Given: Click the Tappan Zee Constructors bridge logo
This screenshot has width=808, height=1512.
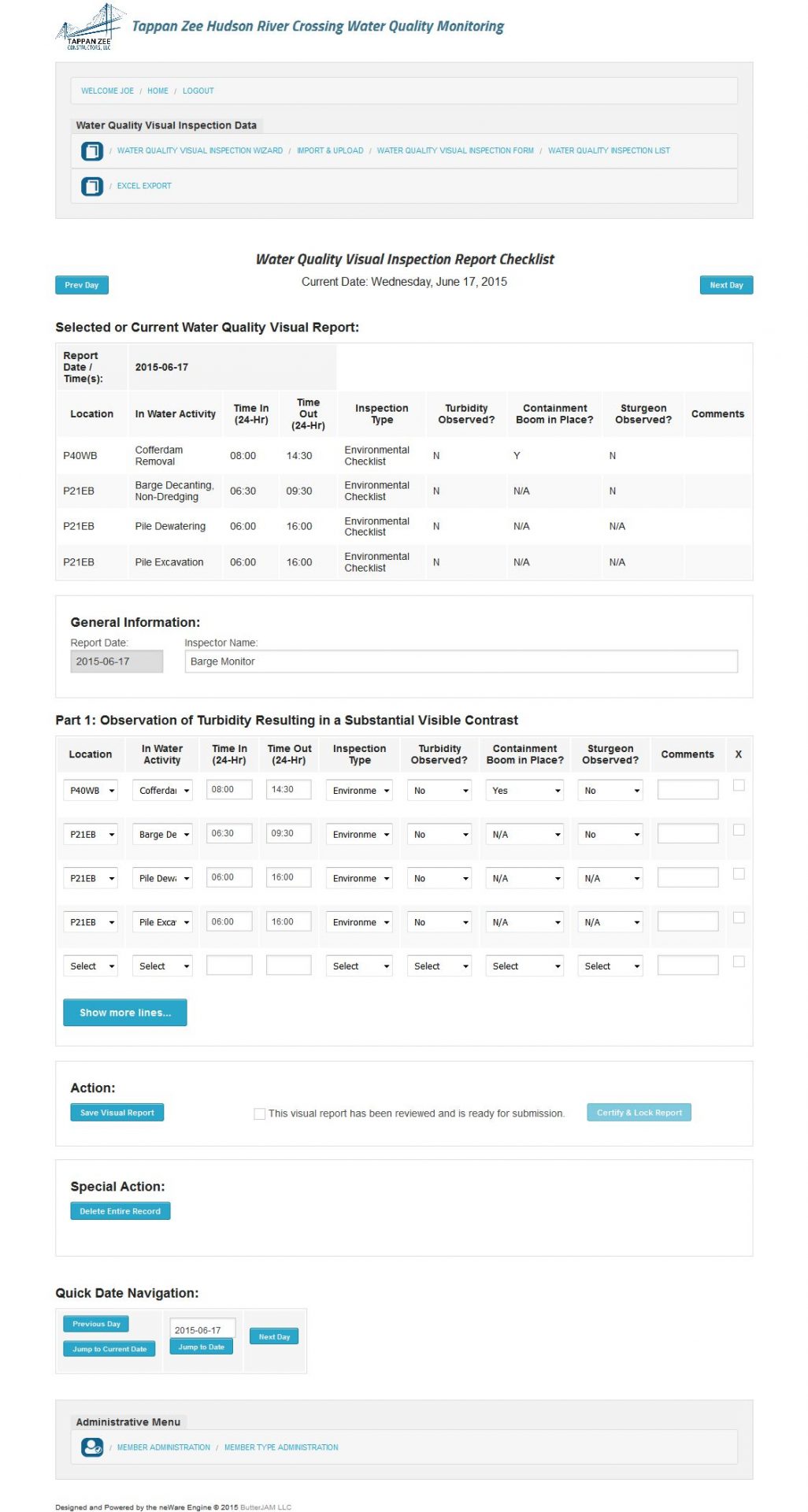Looking at the screenshot, I should point(89,28).
